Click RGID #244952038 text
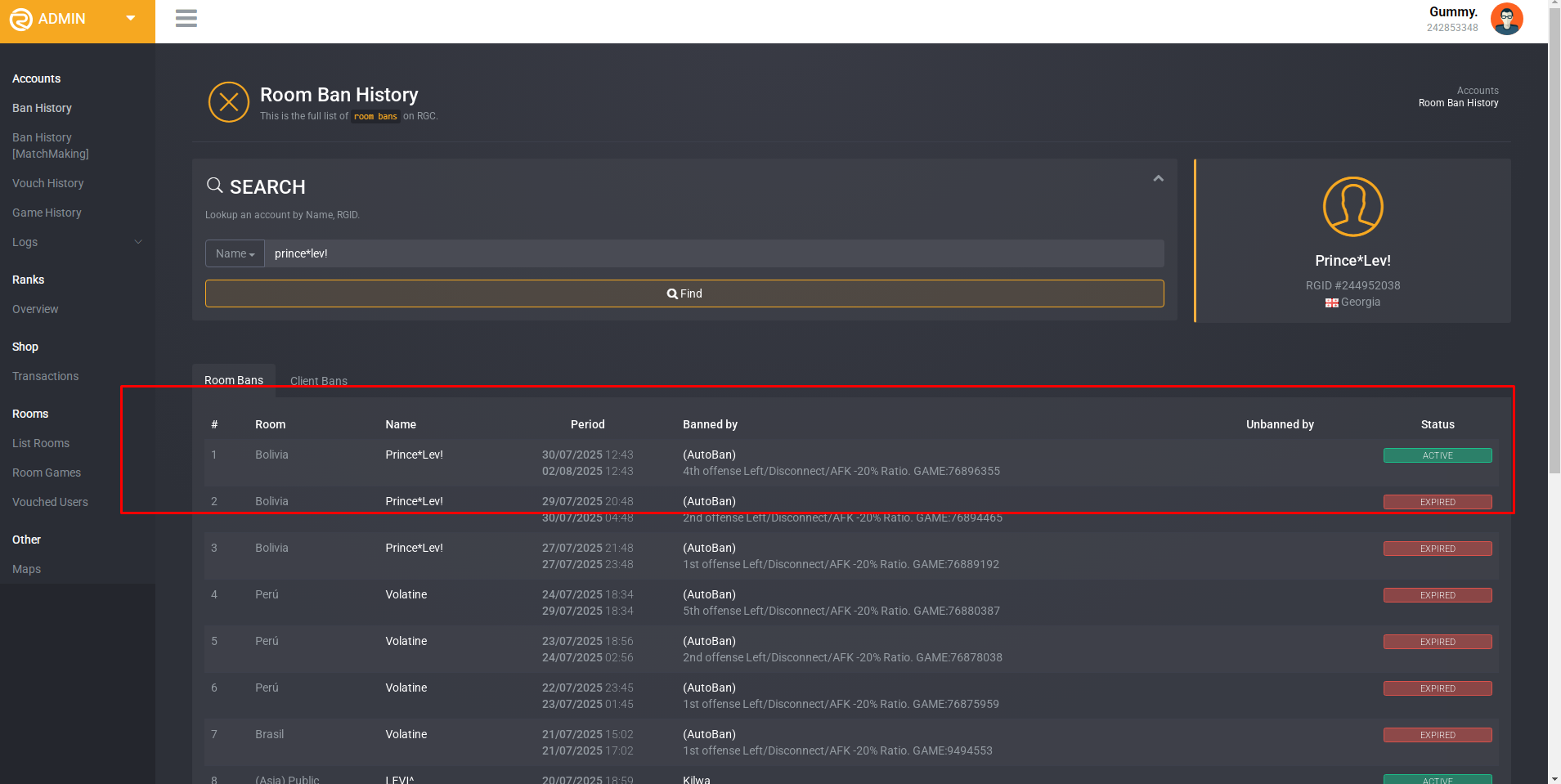This screenshot has width=1561, height=784. tap(1352, 285)
